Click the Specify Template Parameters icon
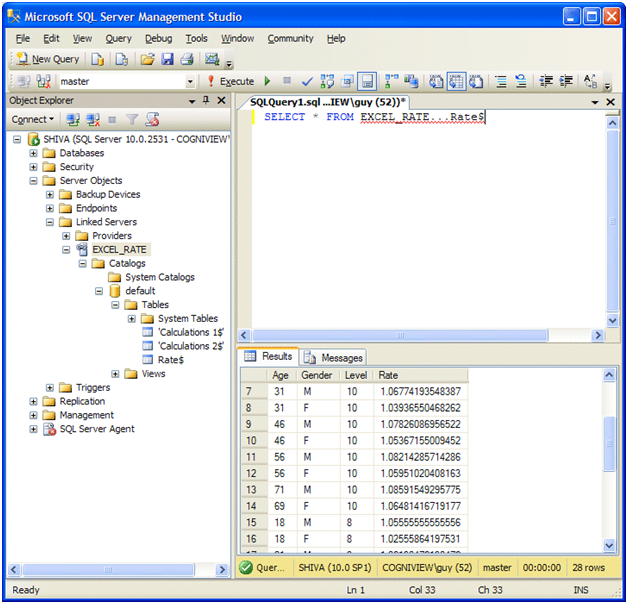This screenshot has width=628, height=604. coord(590,81)
